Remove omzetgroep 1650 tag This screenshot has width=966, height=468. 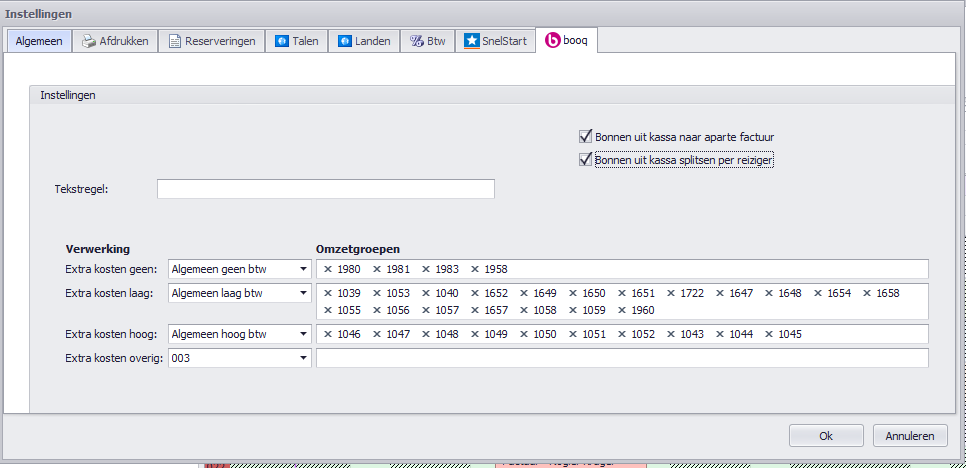[x=574, y=293]
